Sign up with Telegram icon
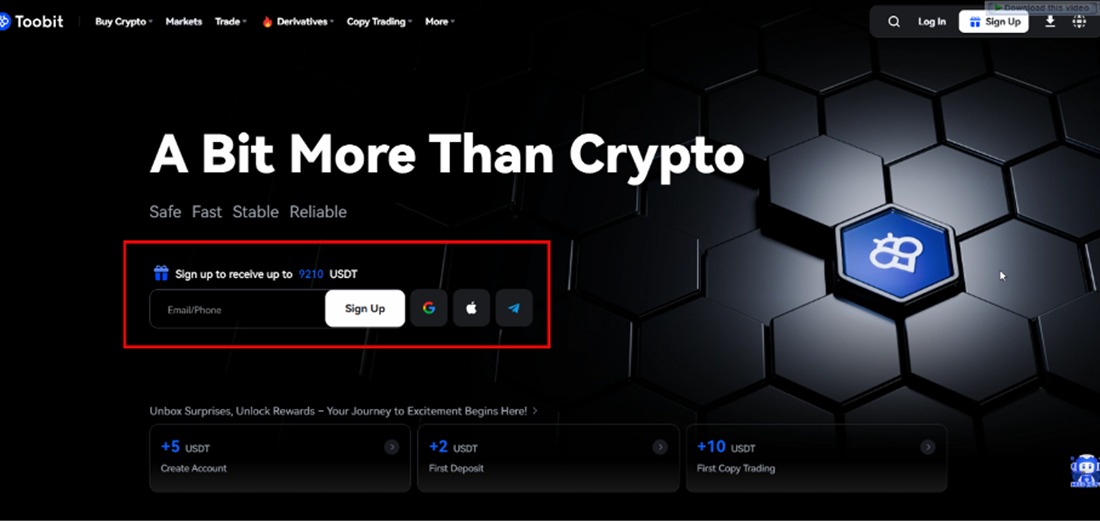Screen dimensions: 1100x522 tap(514, 308)
